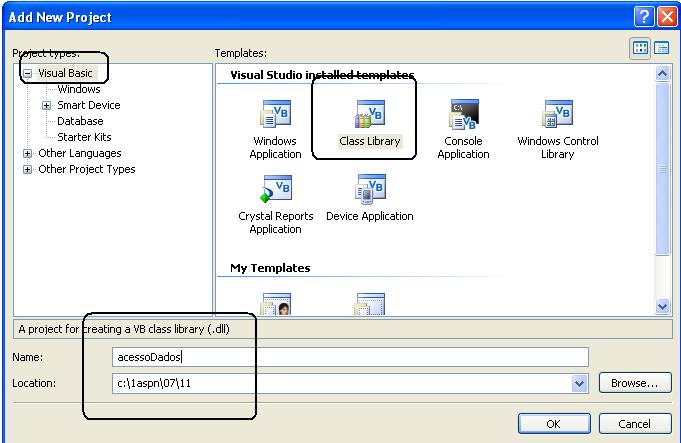Select the Device Application template icon
The image size is (681, 443).
(x=370, y=188)
